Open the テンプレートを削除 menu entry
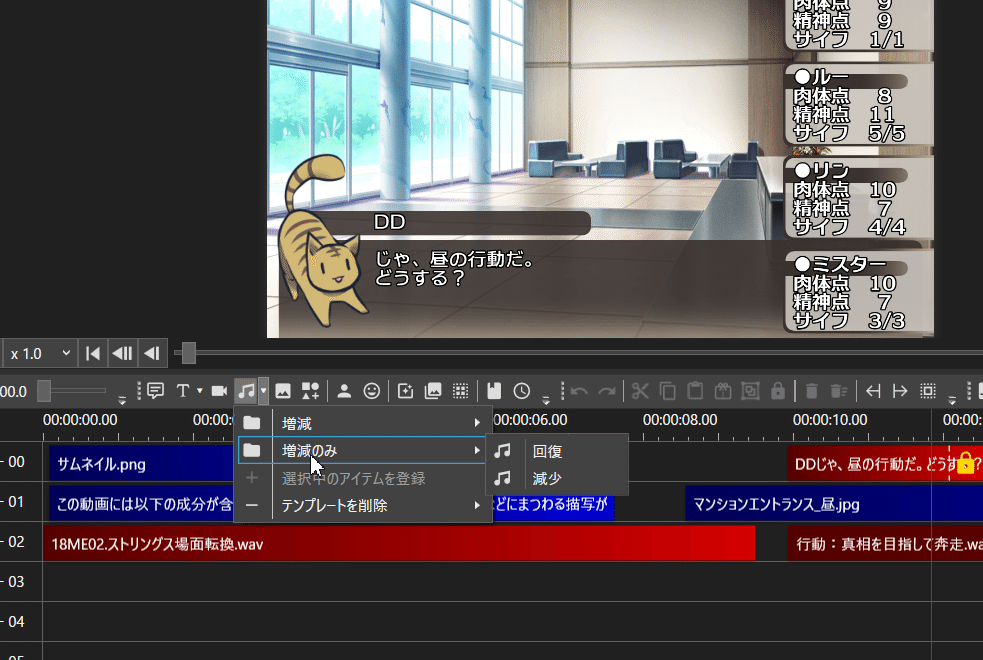 tap(361, 505)
